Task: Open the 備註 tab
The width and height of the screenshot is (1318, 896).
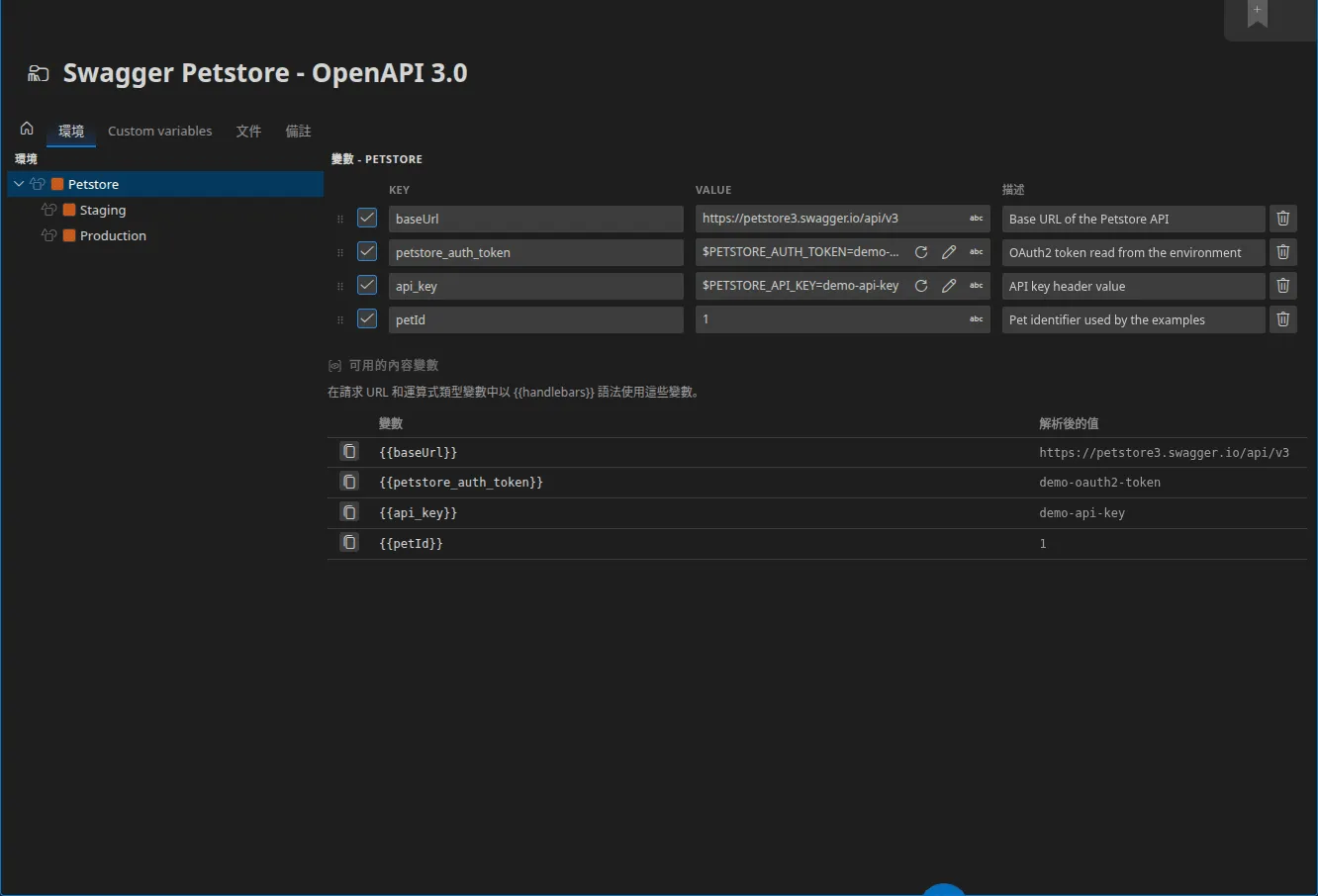Action: 298,131
